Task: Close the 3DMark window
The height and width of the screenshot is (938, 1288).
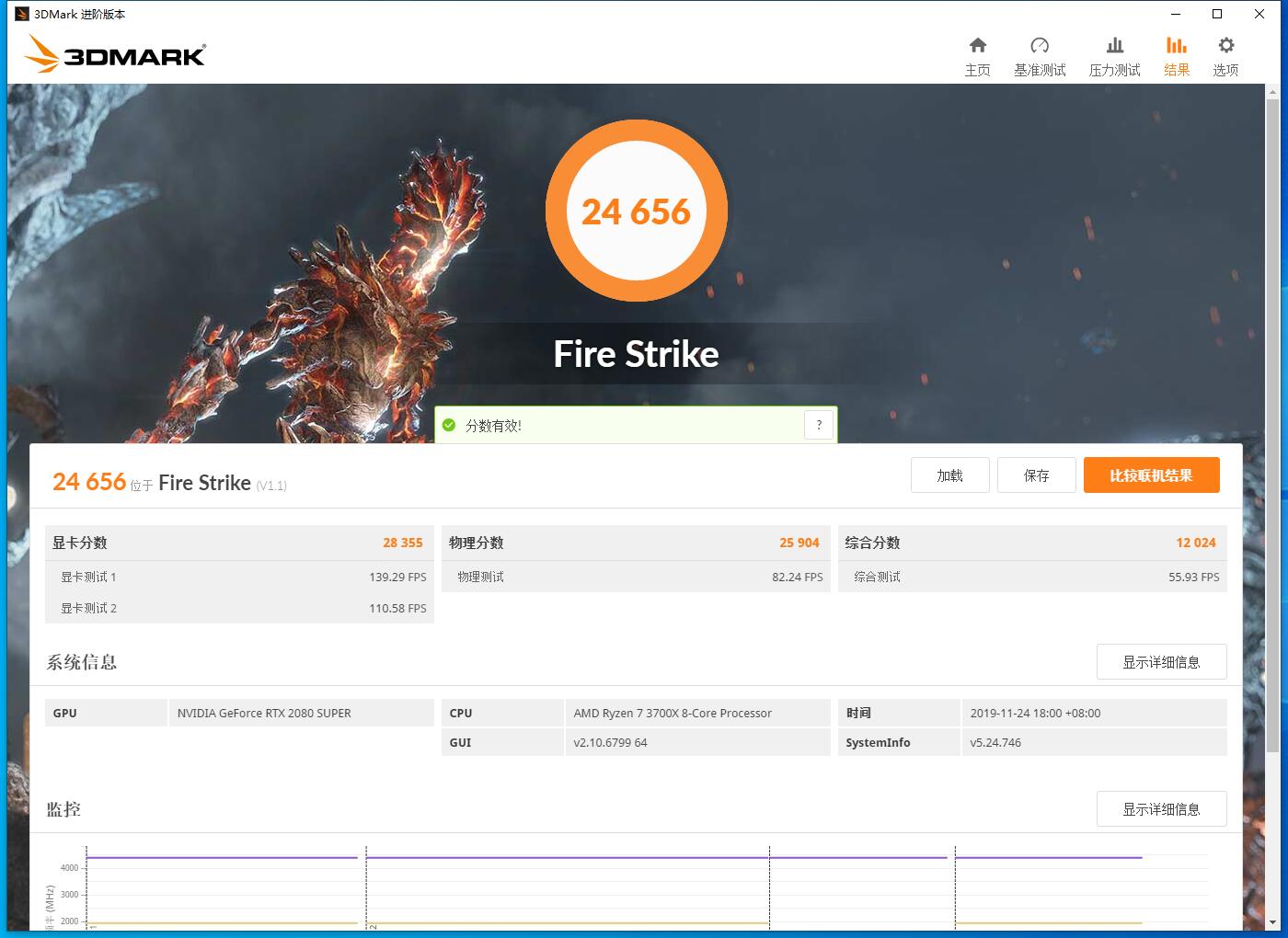Action: click(x=1259, y=14)
